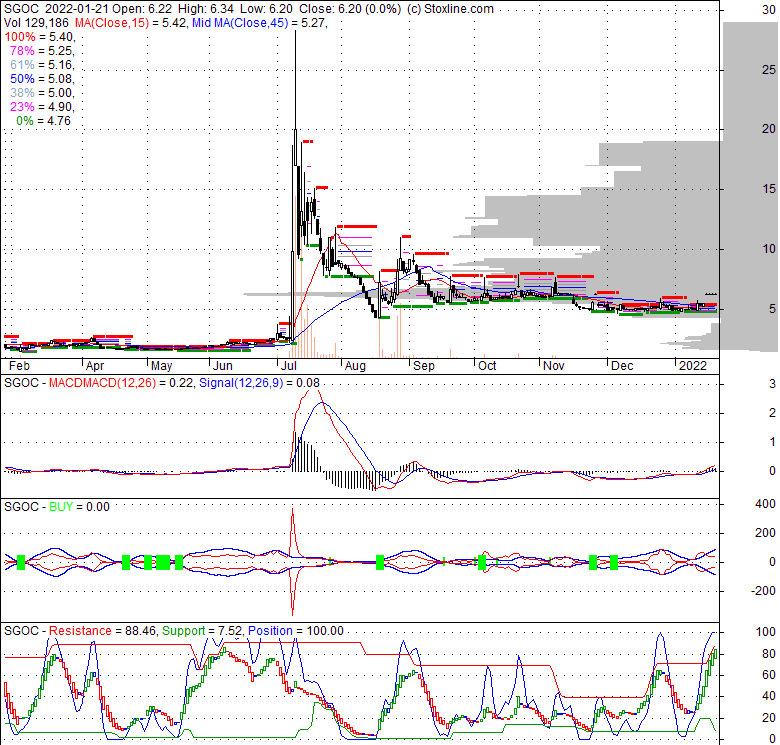Click the -200 value on BUY panel axis
780x745 pixels.
pyautogui.click(x=764, y=591)
